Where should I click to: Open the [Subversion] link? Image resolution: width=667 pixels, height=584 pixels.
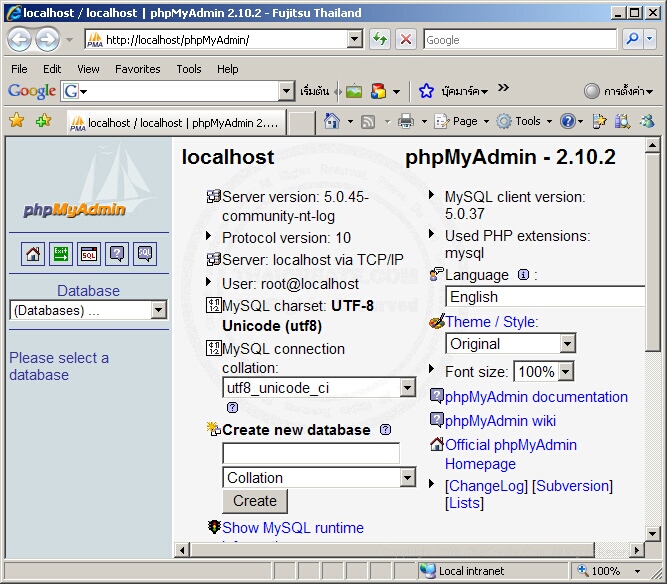coord(573,486)
